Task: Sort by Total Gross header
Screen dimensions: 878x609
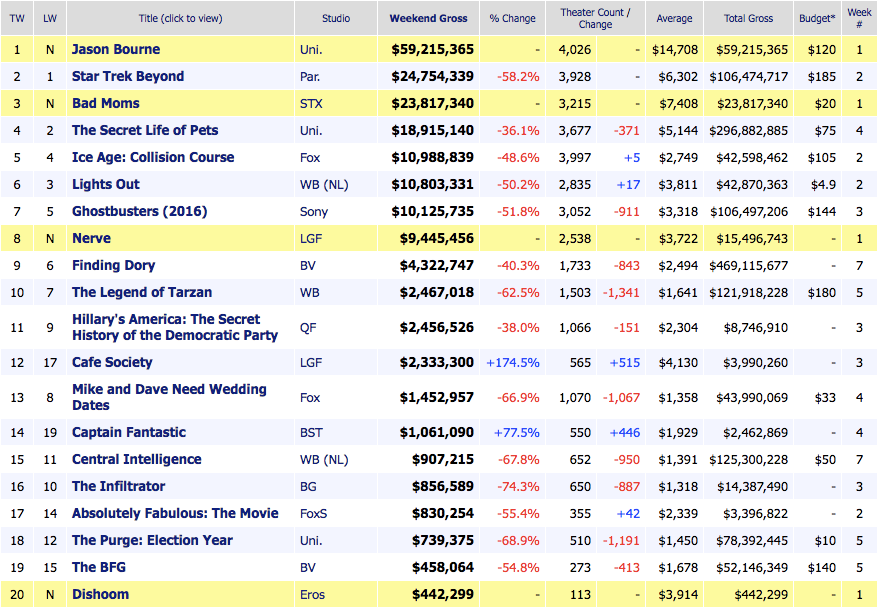Action: 748,18
